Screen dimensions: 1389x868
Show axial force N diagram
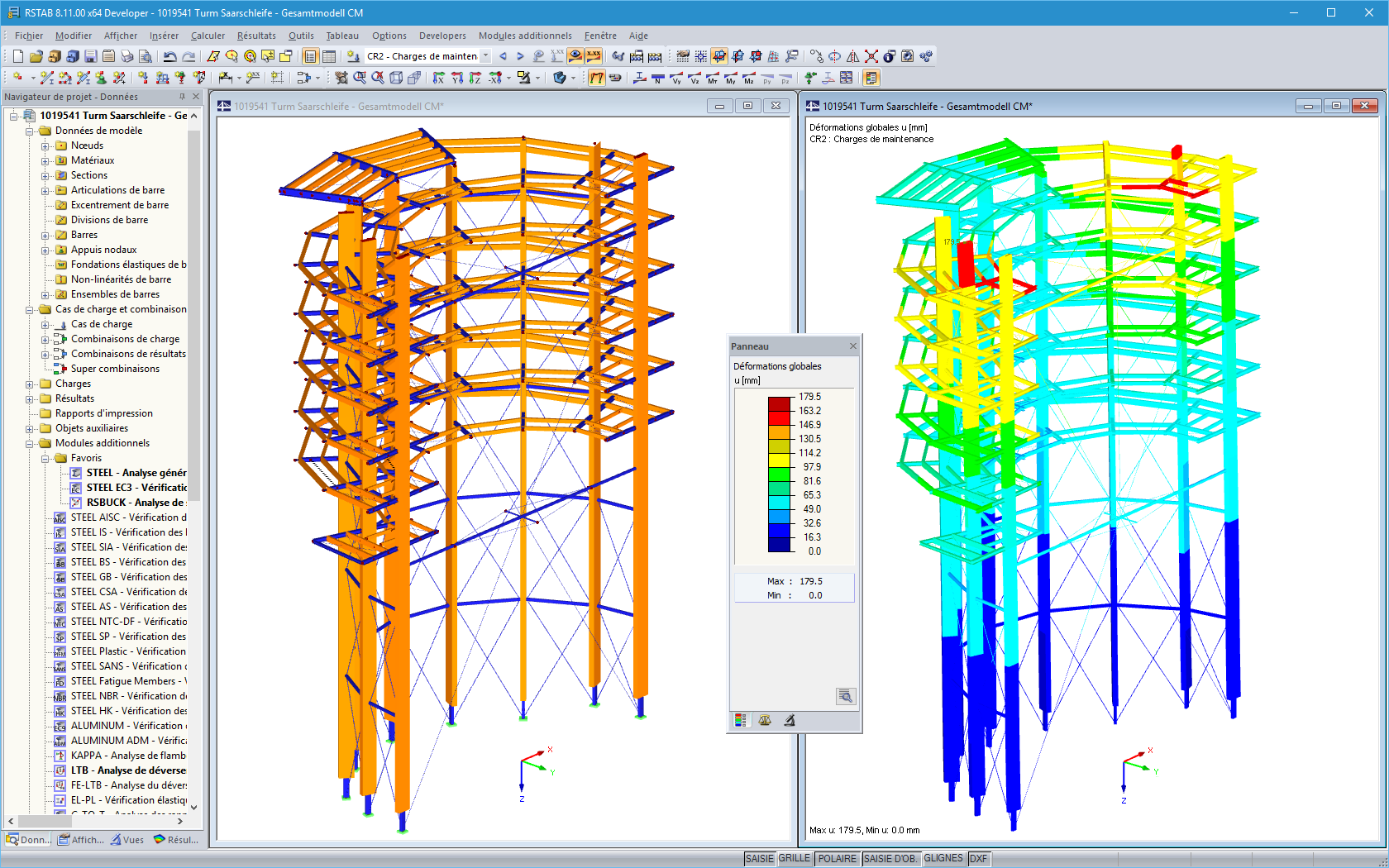tap(658, 78)
